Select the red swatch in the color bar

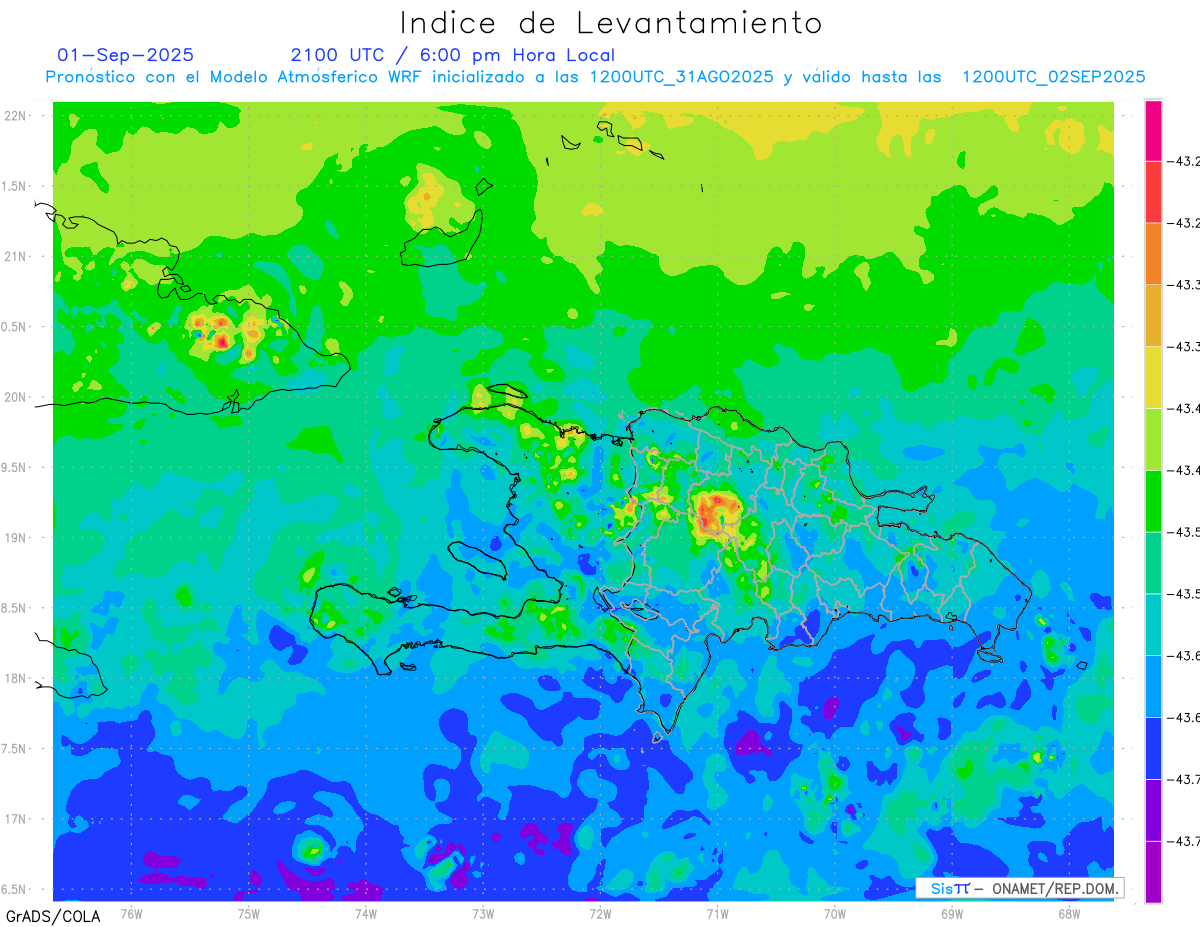(x=1153, y=192)
